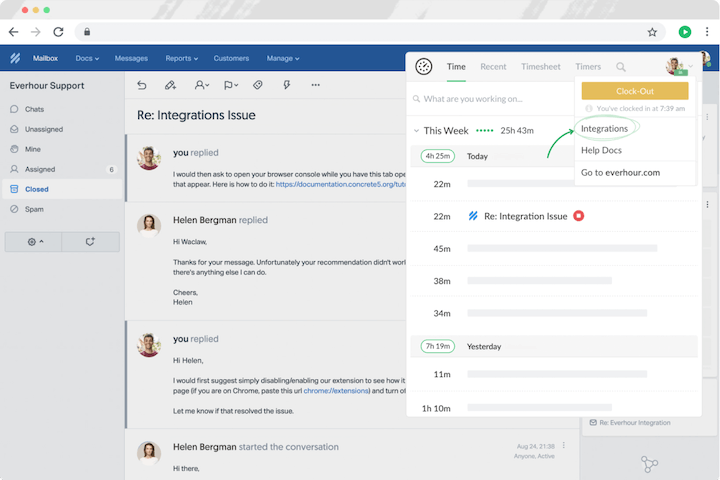Click the tag icon in toolbar

tap(258, 85)
